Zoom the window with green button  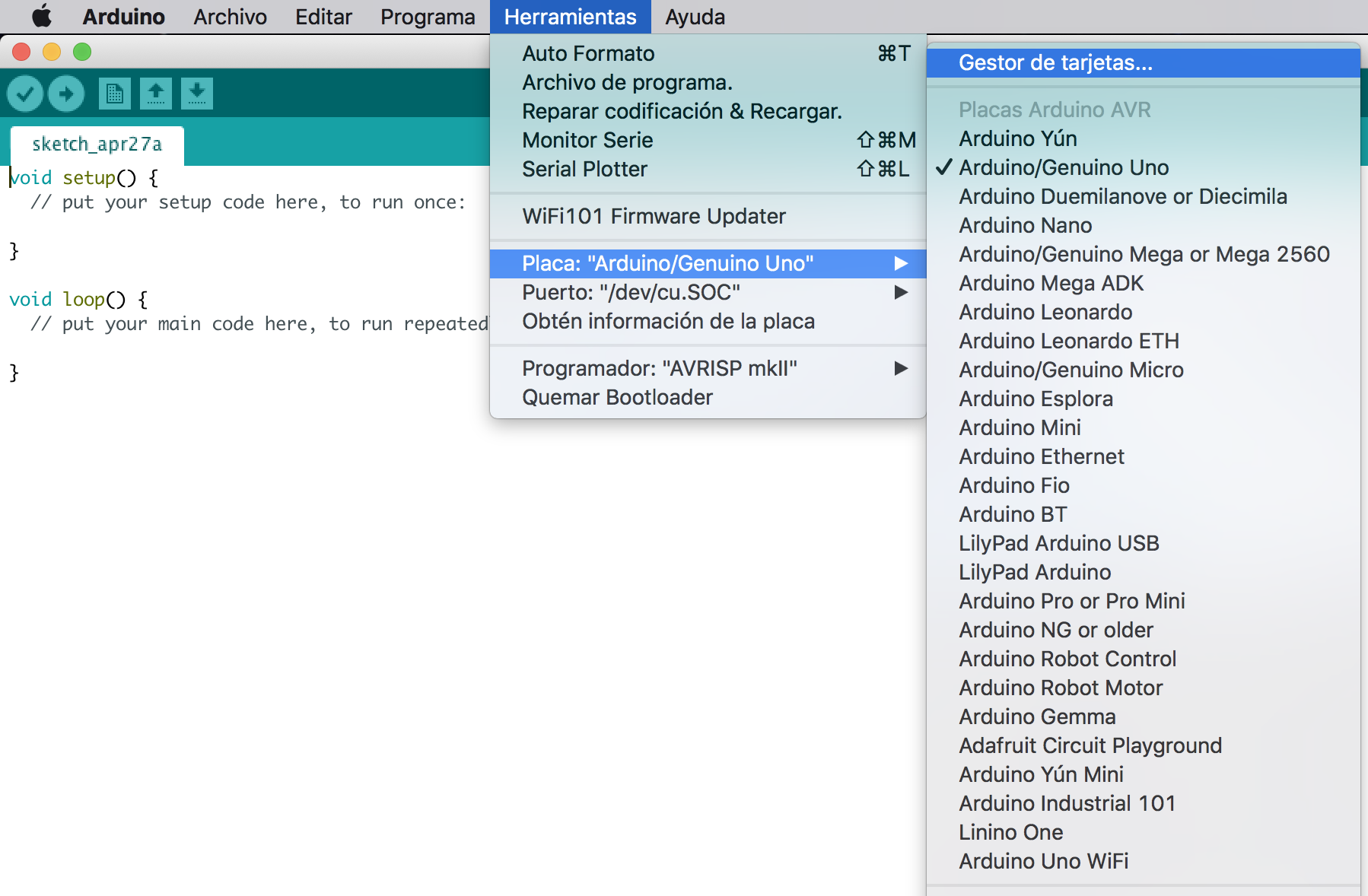(82, 52)
